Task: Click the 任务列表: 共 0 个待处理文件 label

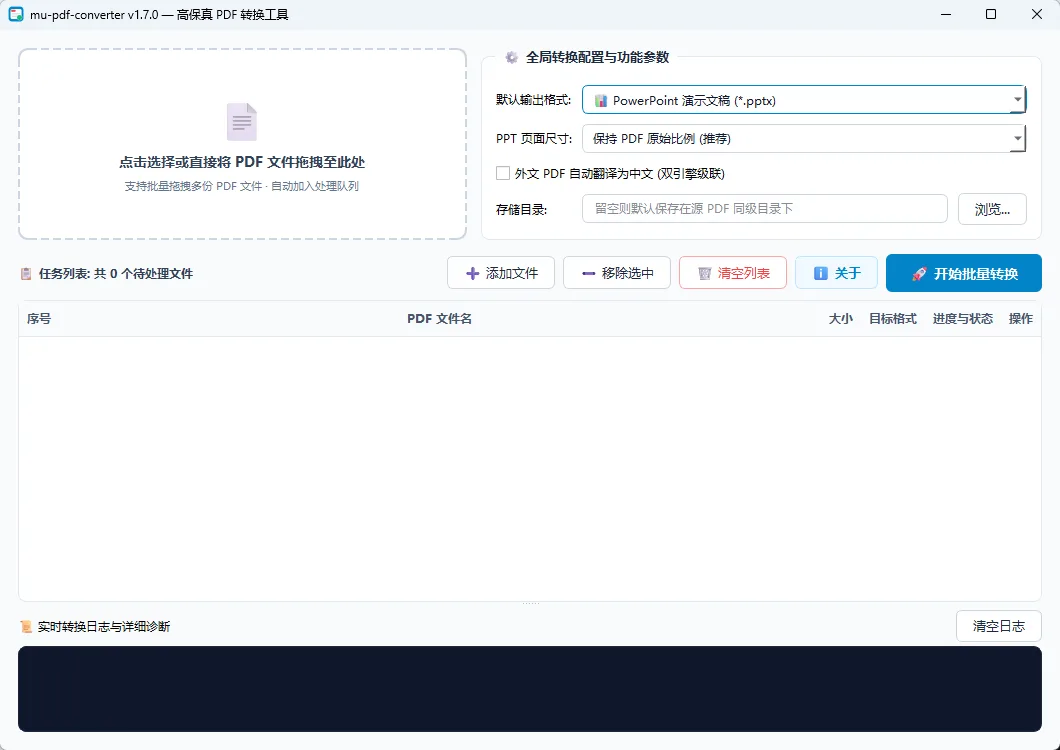Action: 116,274
